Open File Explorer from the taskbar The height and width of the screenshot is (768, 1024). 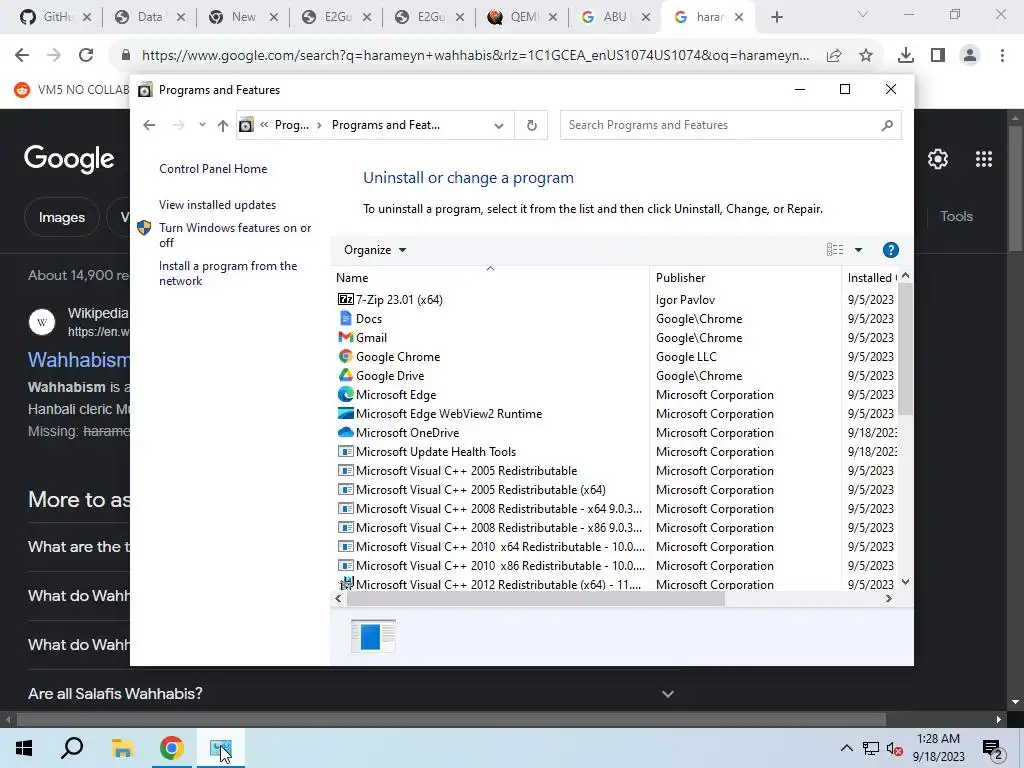tap(121, 748)
